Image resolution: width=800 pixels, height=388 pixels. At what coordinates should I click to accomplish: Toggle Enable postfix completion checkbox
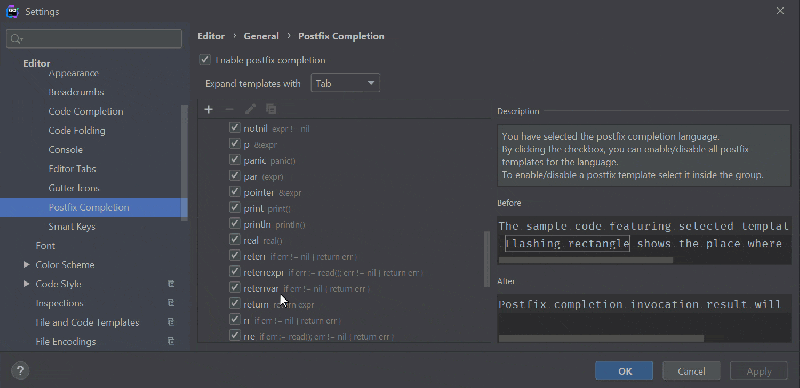(205, 60)
